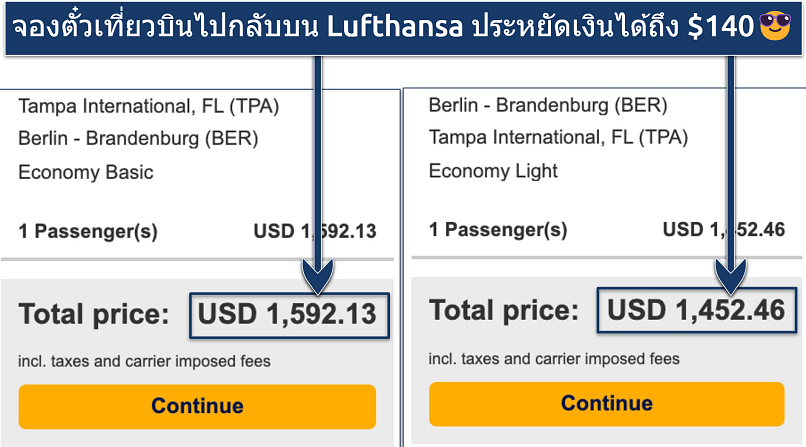Click the taxes note under the USD 1,592.13 total
This screenshot has width=806, height=447.
144,361
